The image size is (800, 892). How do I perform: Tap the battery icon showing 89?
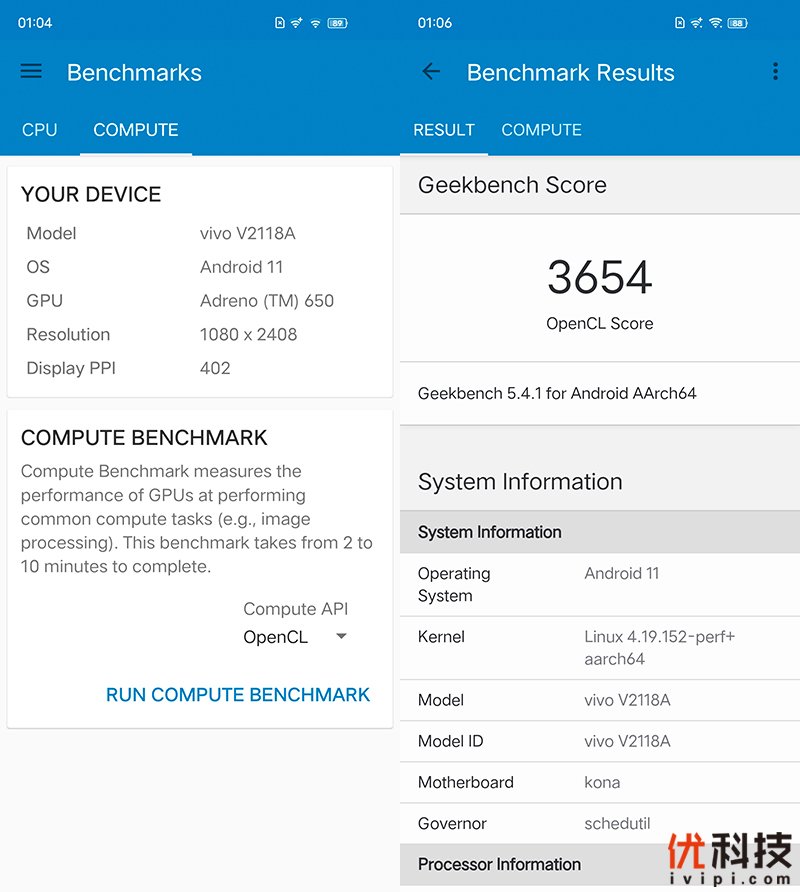338,23
